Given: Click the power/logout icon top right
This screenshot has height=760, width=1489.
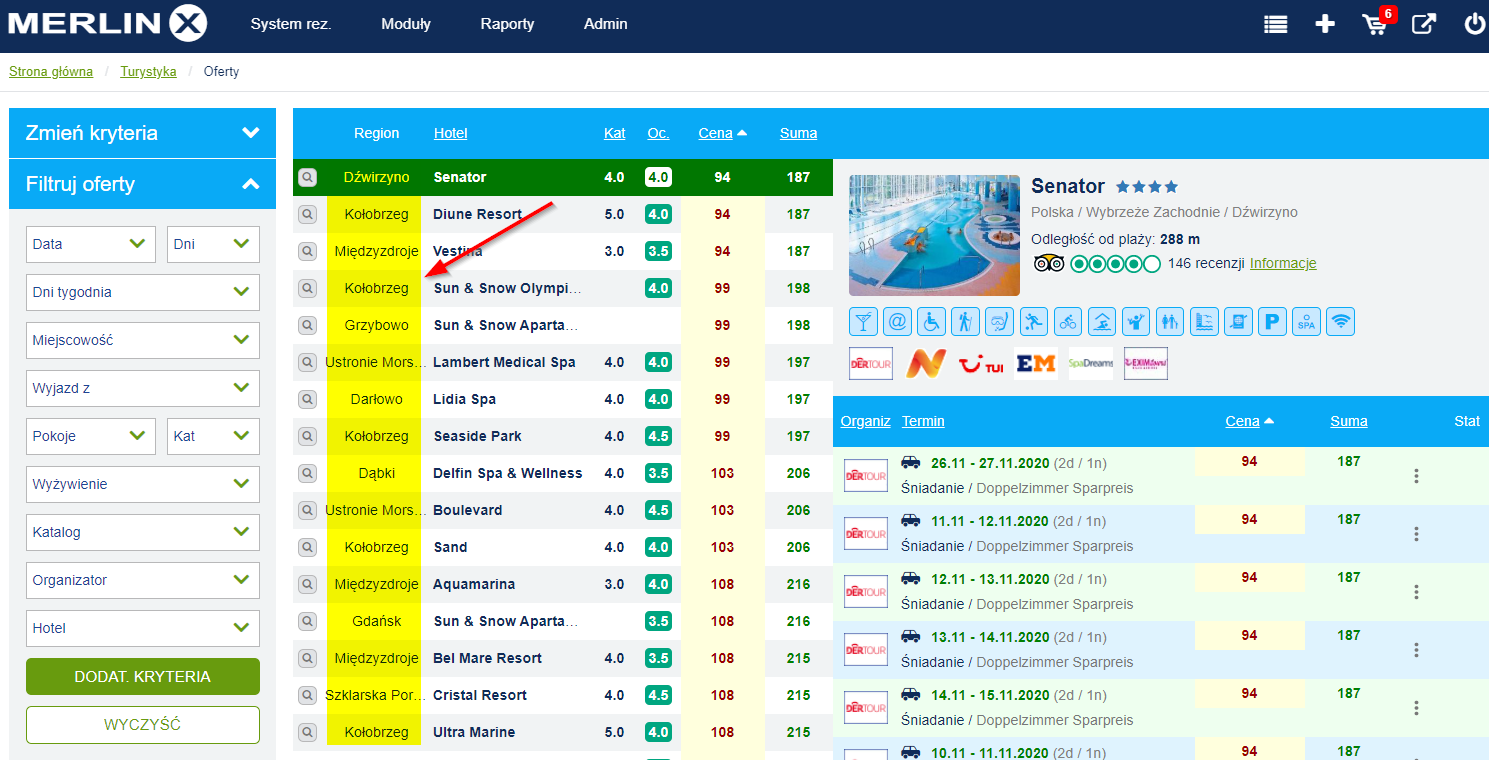Looking at the screenshot, I should pyautogui.click(x=1475, y=23).
